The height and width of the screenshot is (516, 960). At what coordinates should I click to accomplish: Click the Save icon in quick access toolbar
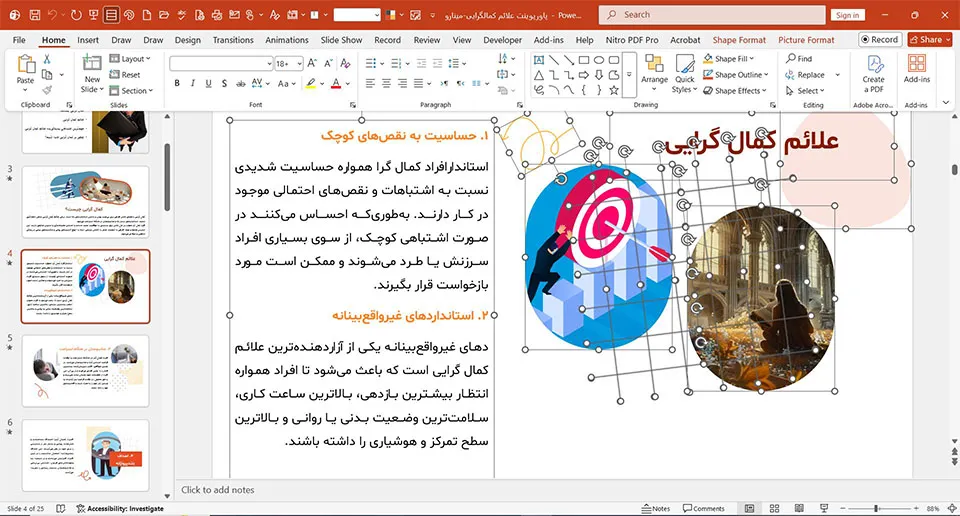click(35, 15)
